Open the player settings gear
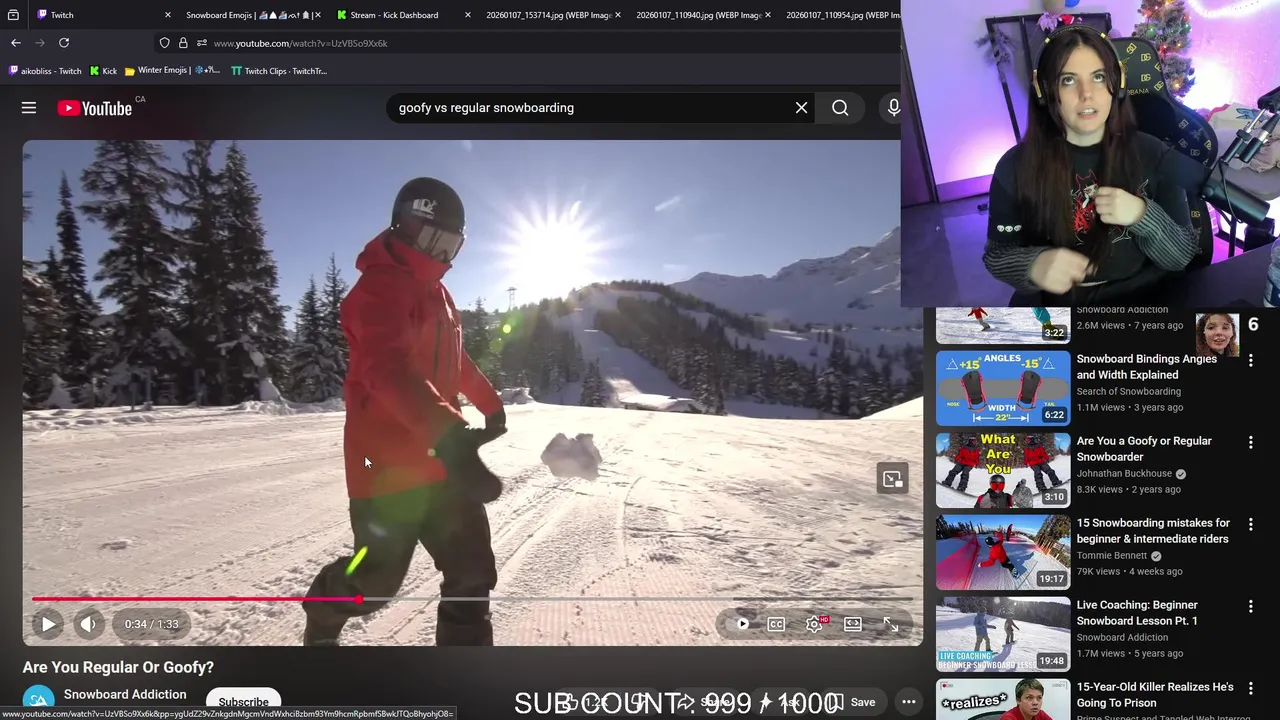 [814, 624]
